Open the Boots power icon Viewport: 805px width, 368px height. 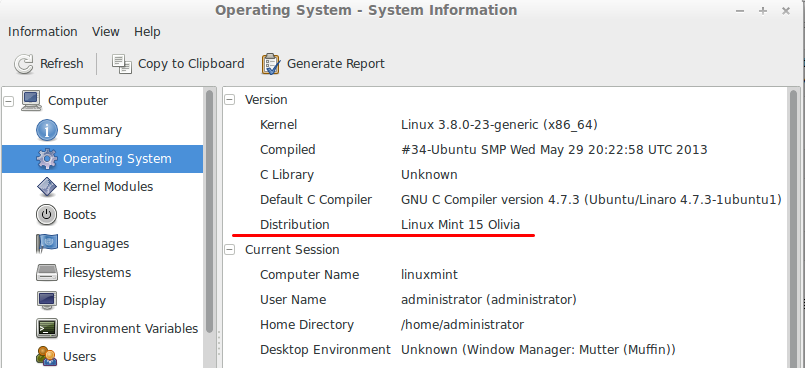[x=47, y=215]
